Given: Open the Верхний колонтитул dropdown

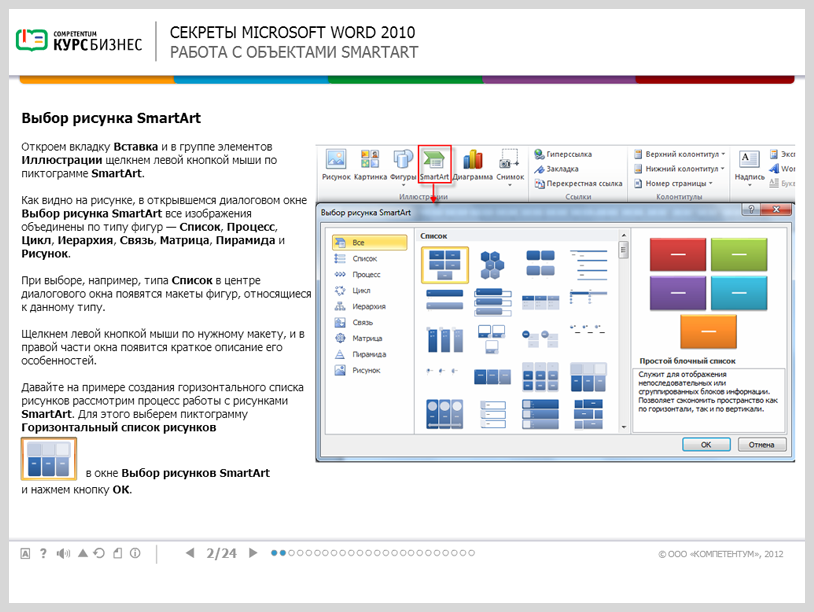Looking at the screenshot, I should pos(679,154).
